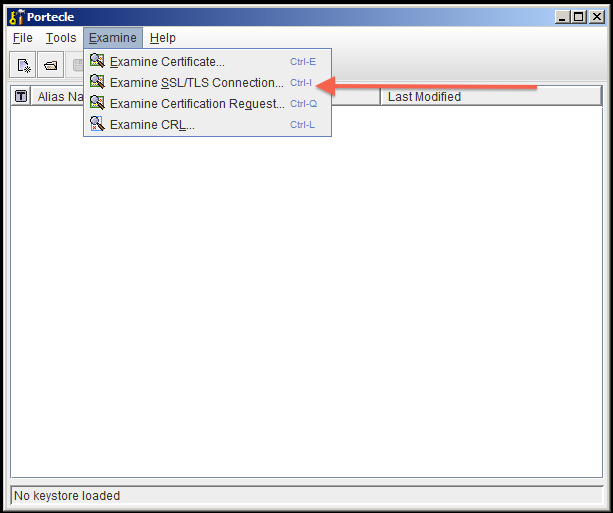The width and height of the screenshot is (613, 513).
Task: Open the File menu
Action: tap(22, 38)
